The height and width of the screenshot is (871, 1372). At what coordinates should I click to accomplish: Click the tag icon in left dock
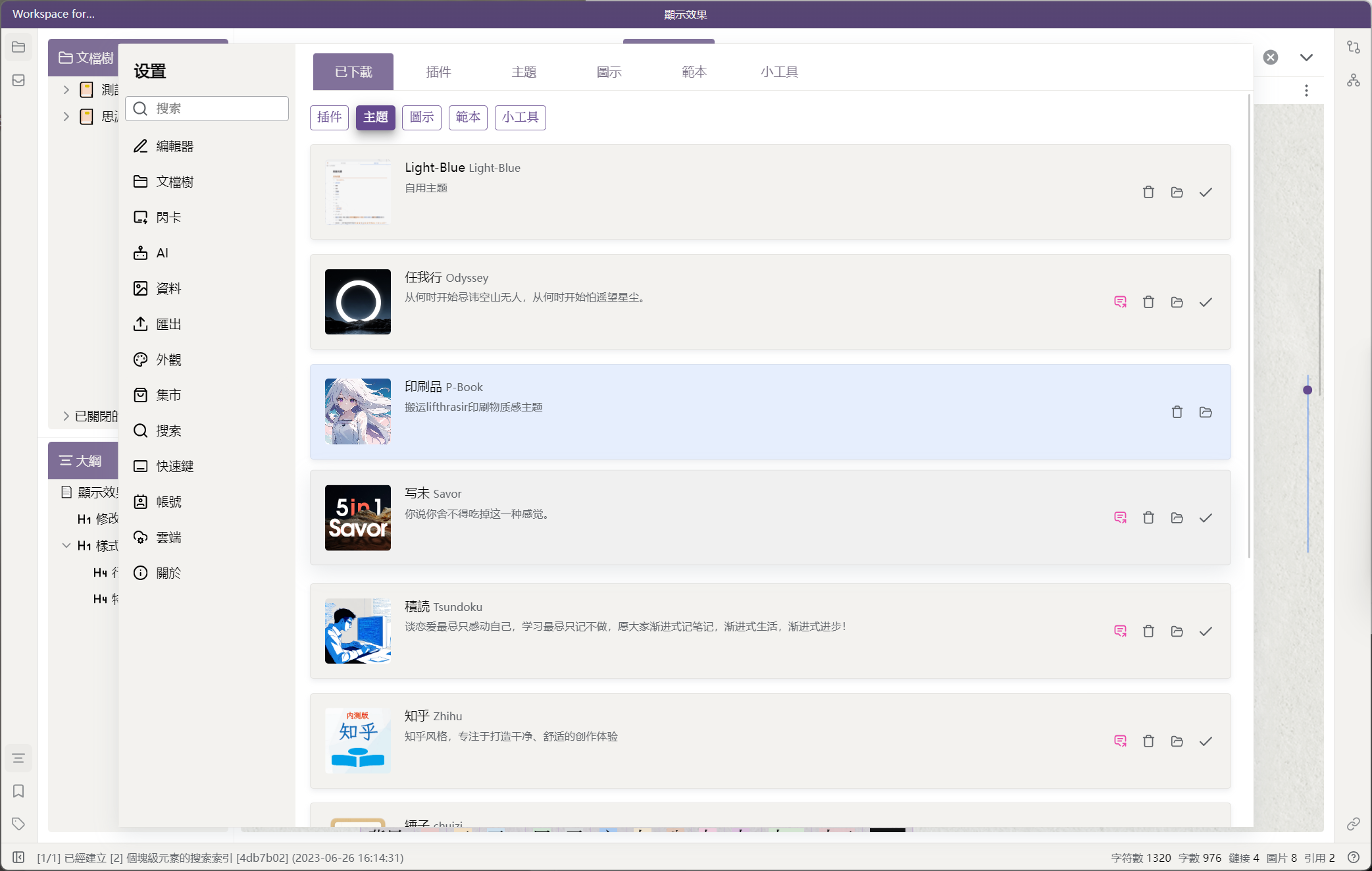click(x=18, y=824)
